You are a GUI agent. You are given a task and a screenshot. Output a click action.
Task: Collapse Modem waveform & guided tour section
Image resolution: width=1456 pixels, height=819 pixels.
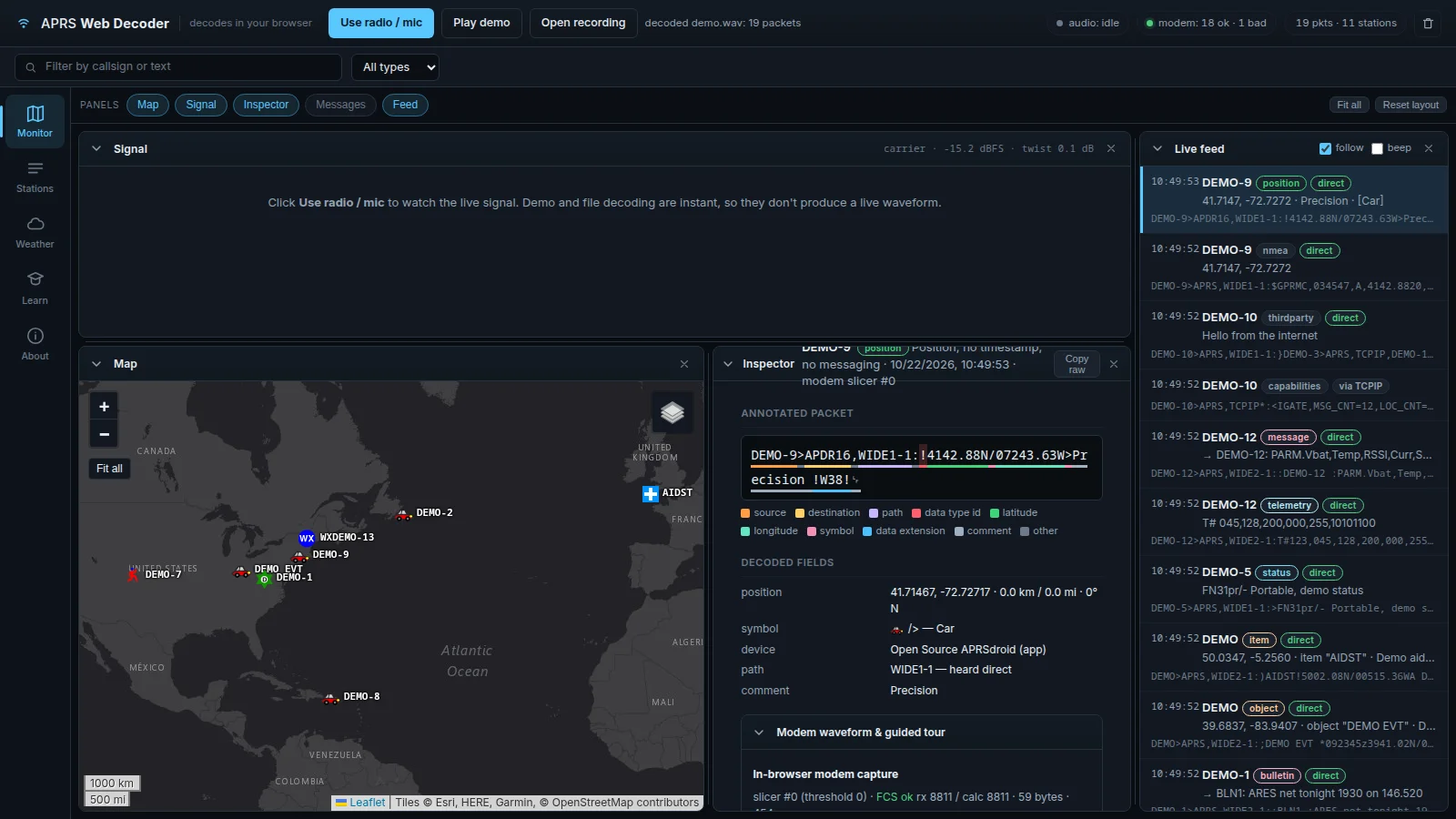759,733
